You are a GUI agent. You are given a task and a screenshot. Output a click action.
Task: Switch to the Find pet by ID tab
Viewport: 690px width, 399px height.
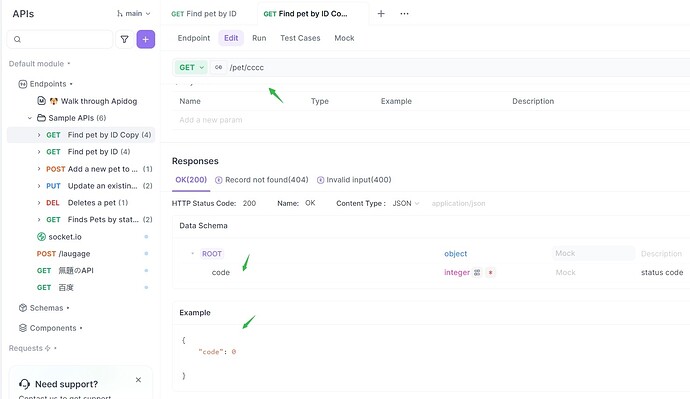(x=204, y=14)
